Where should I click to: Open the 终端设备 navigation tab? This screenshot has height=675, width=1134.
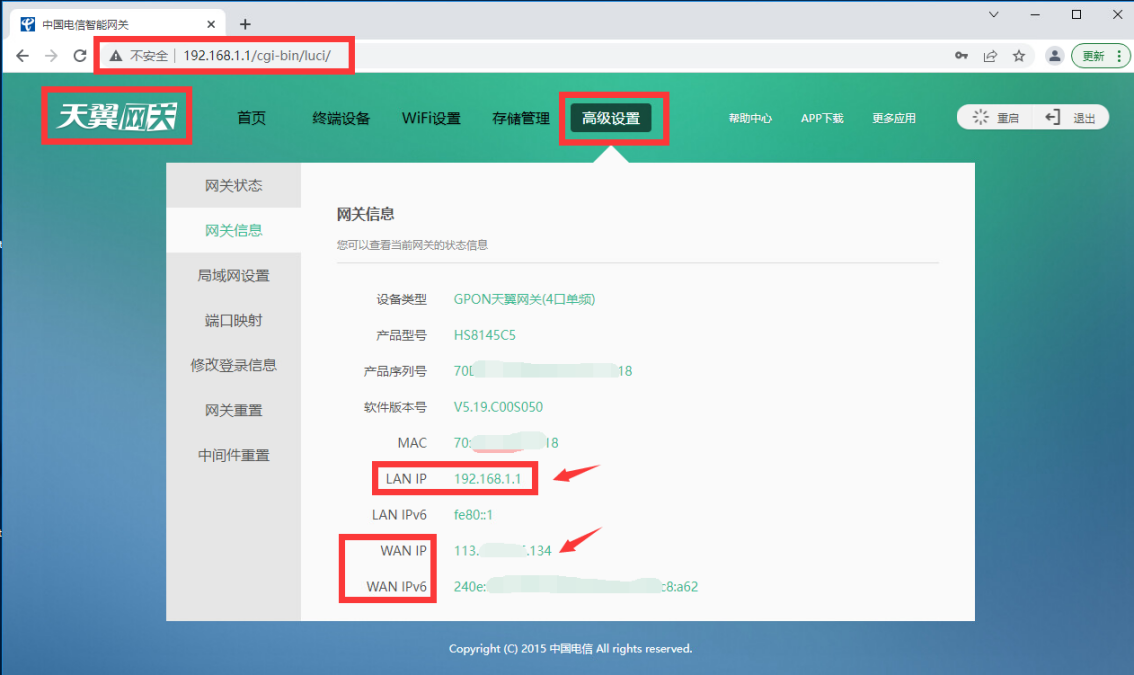341,118
